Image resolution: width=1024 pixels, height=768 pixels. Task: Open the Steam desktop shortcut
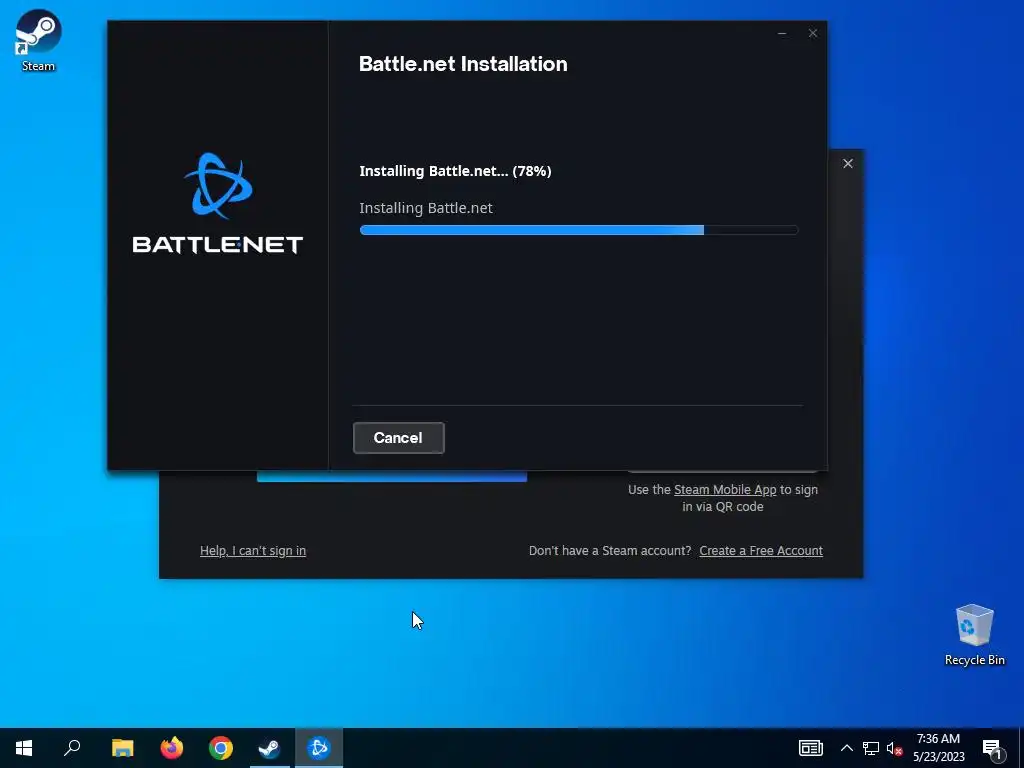coord(38,40)
